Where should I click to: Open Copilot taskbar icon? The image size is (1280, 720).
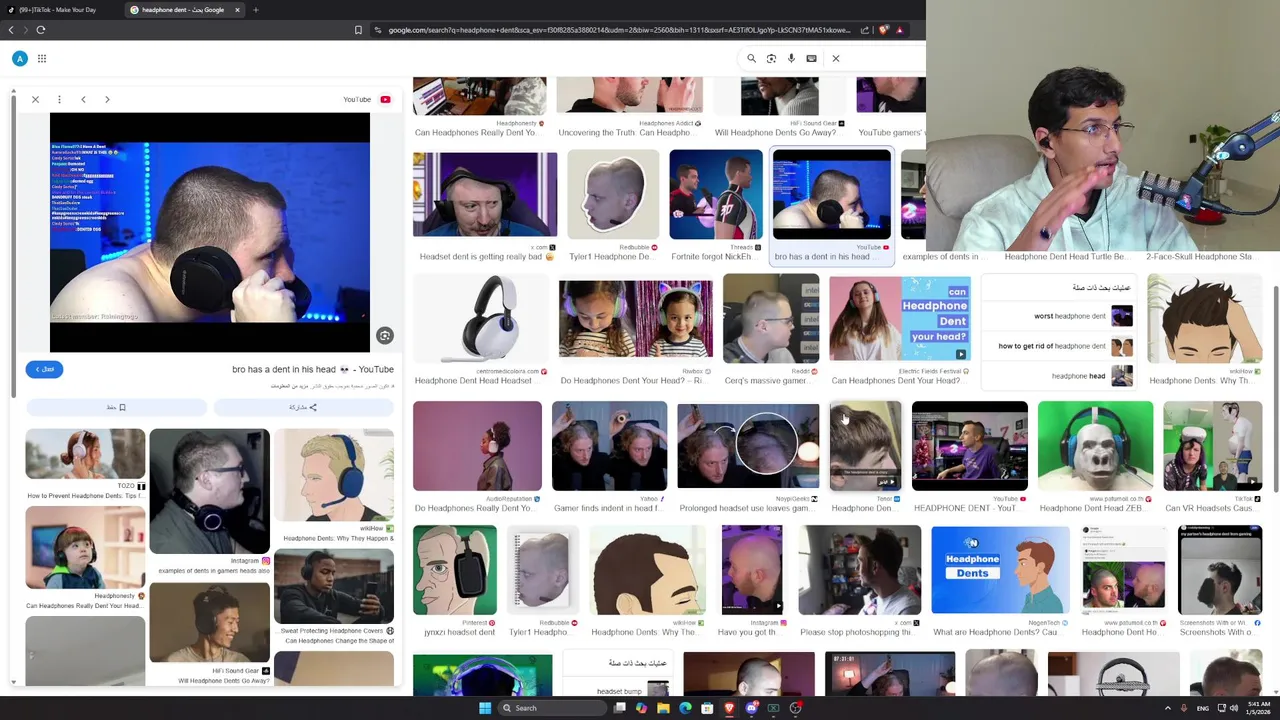click(x=641, y=708)
